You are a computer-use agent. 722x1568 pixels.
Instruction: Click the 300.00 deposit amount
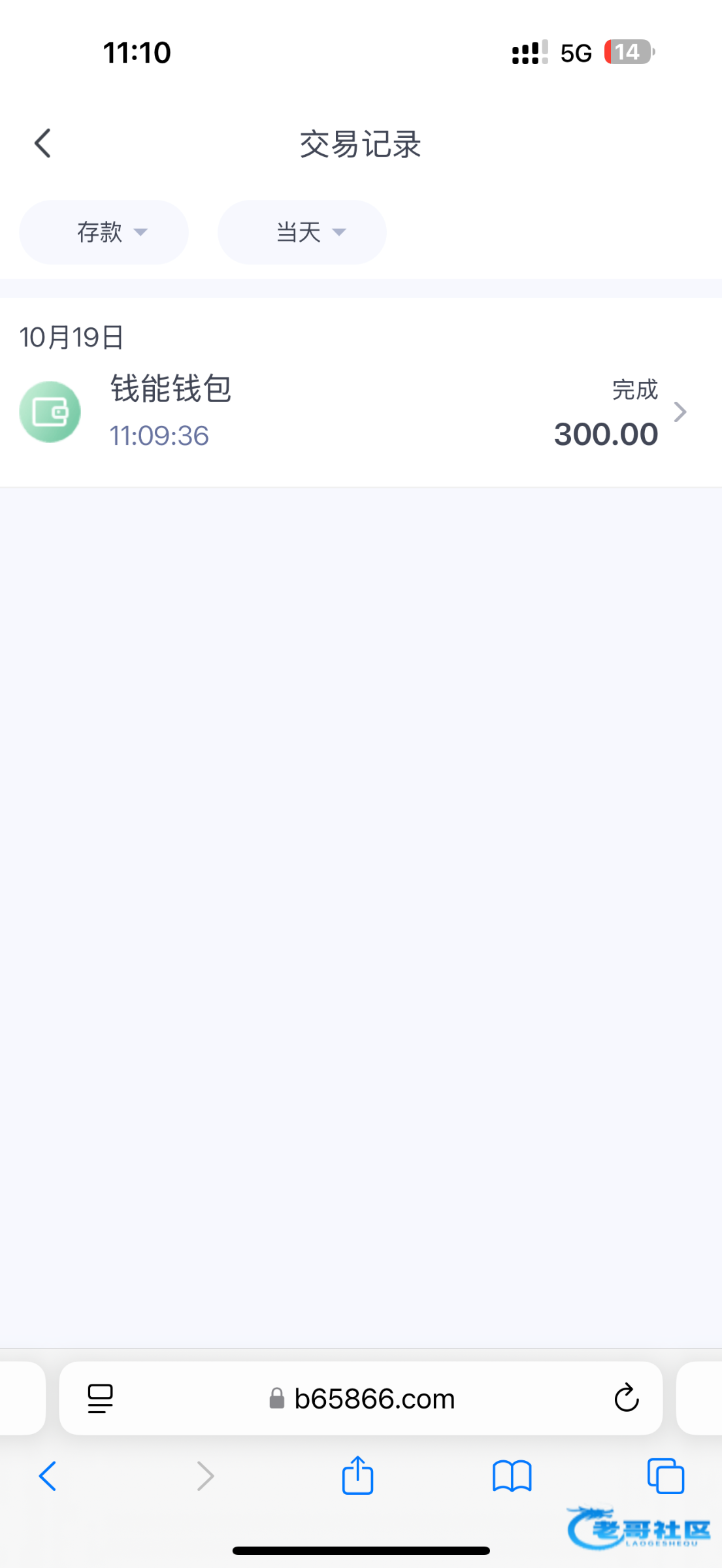pos(606,434)
